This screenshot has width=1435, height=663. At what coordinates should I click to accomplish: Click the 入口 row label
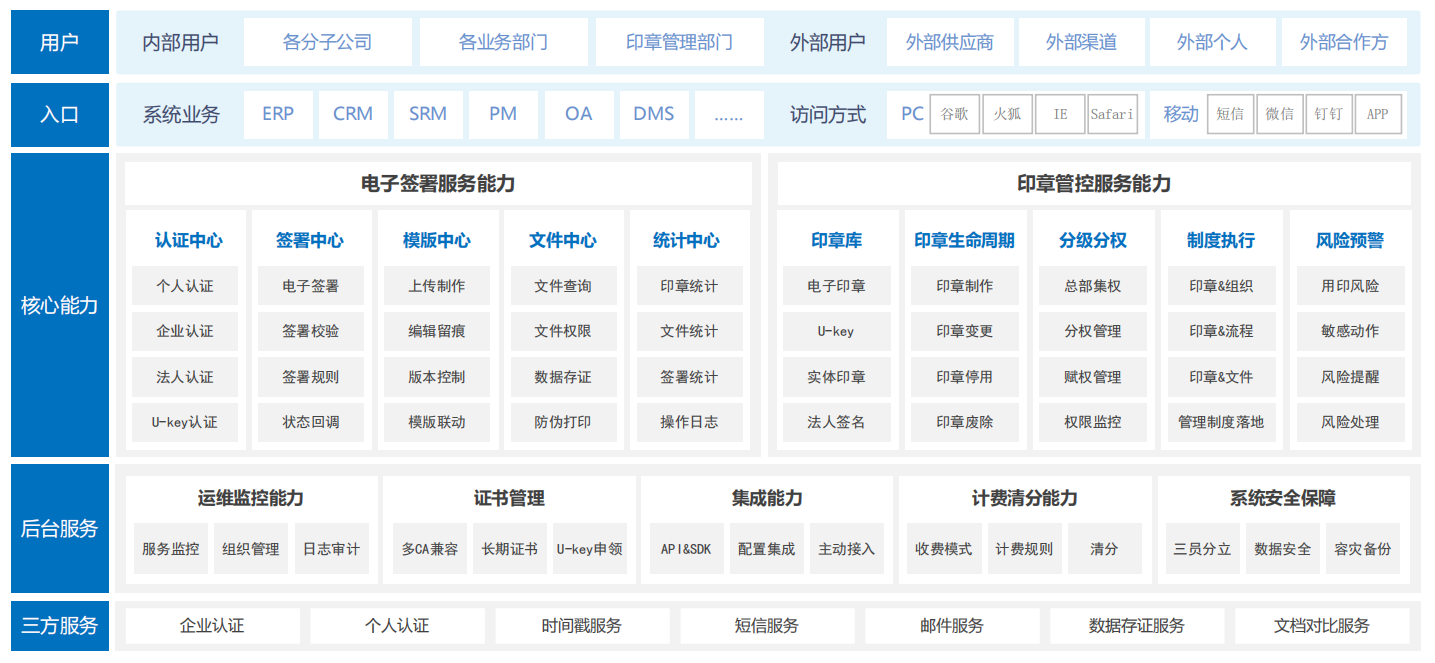[60, 114]
